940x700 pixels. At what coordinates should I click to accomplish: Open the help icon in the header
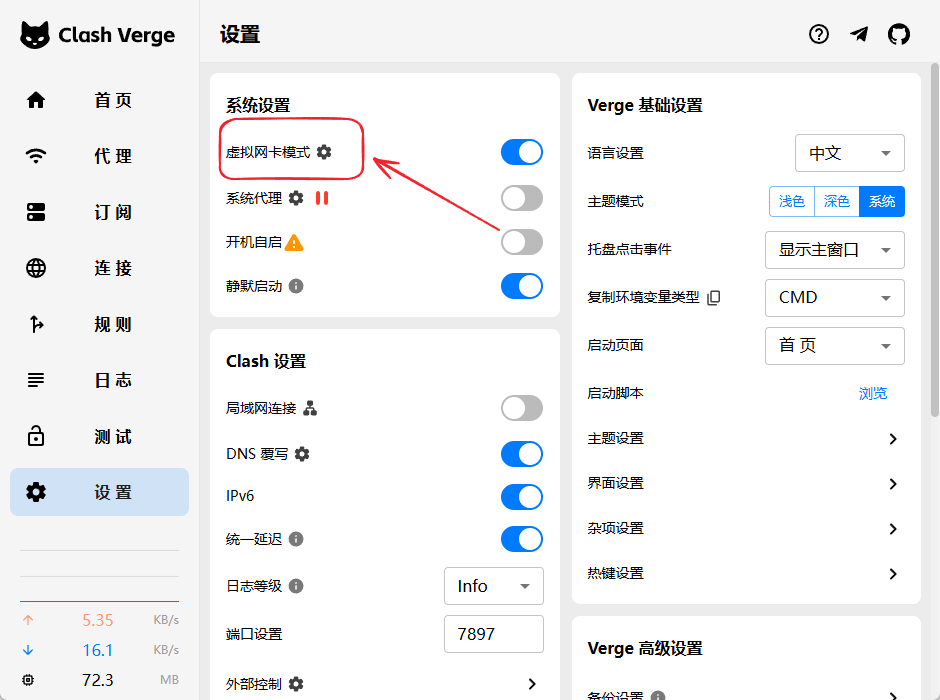[819, 34]
